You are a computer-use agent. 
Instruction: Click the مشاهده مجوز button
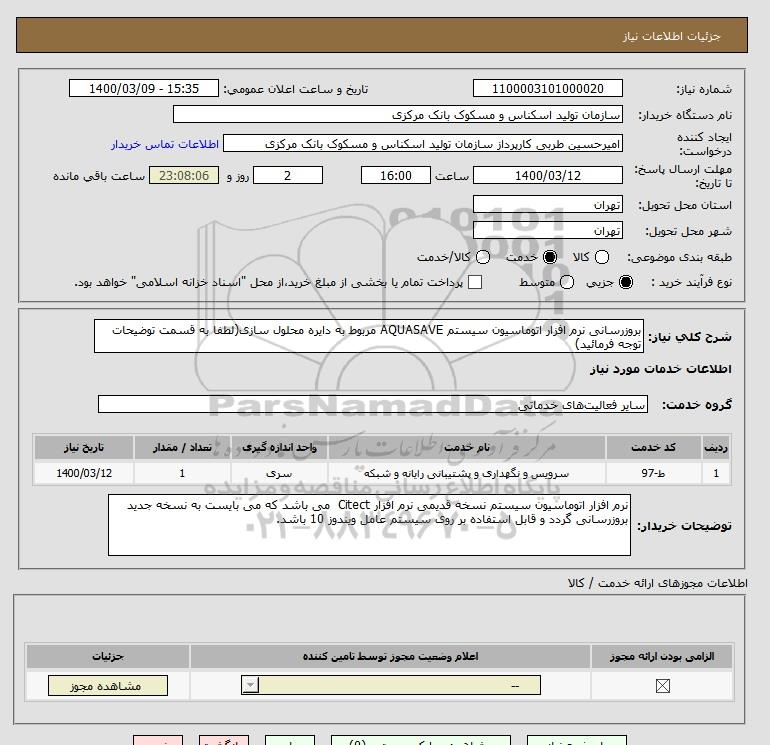pos(108,686)
